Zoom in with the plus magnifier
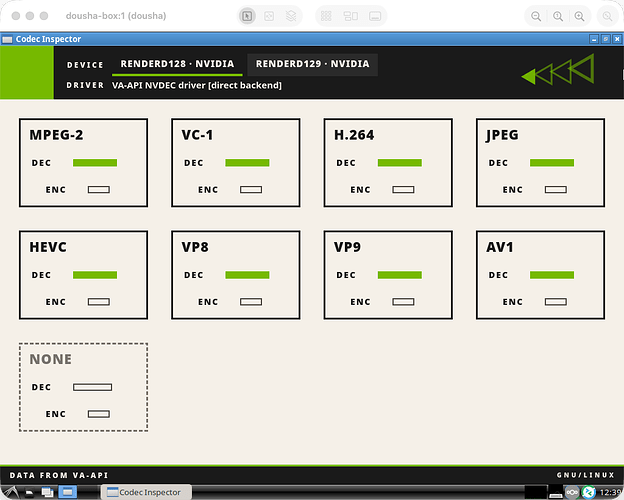This screenshot has width=624, height=500. point(579,16)
